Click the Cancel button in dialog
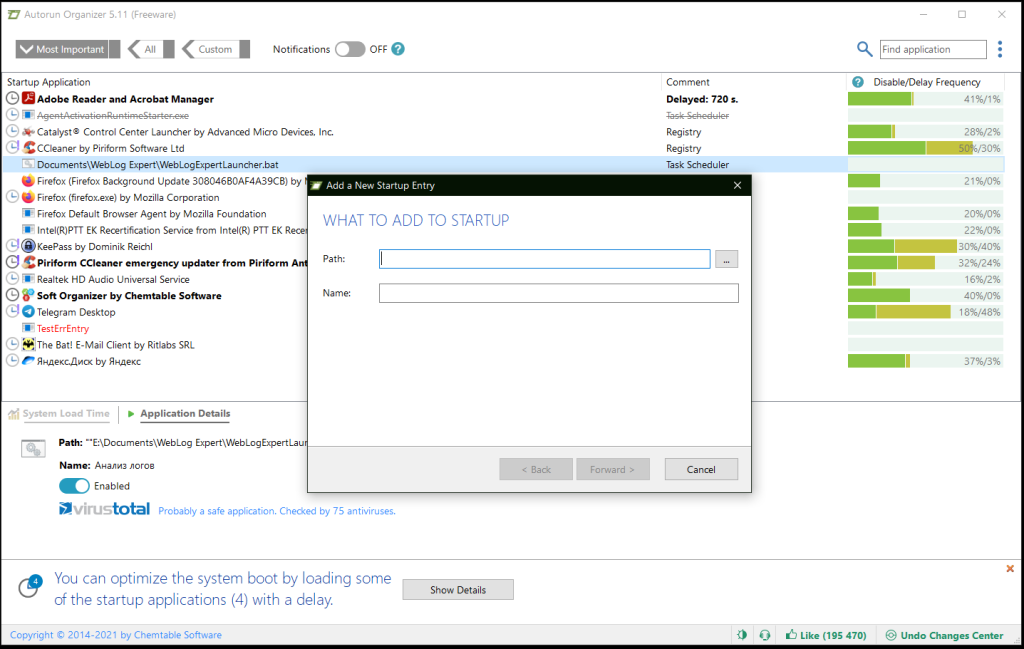This screenshot has height=649, width=1024. coord(701,469)
